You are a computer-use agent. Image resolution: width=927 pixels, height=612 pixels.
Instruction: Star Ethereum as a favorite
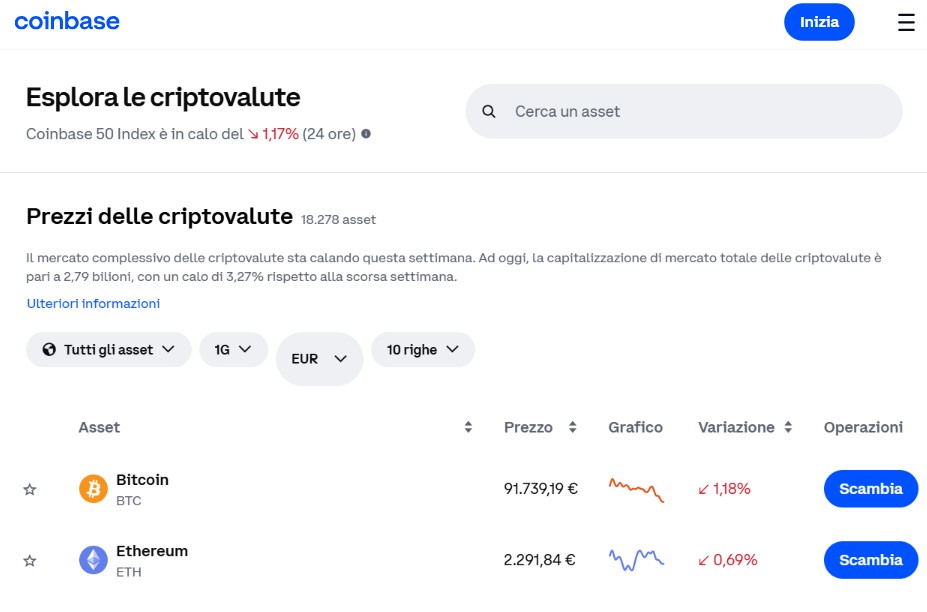(30, 561)
